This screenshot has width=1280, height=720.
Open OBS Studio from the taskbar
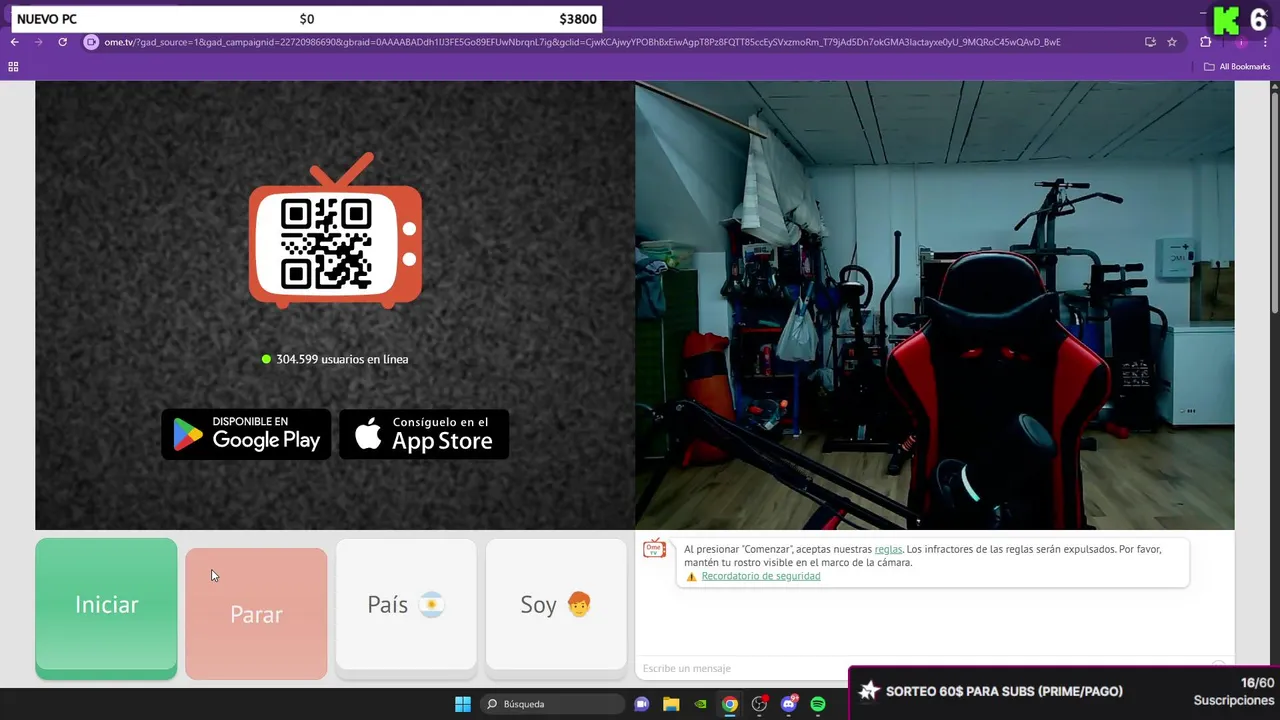[759, 704]
